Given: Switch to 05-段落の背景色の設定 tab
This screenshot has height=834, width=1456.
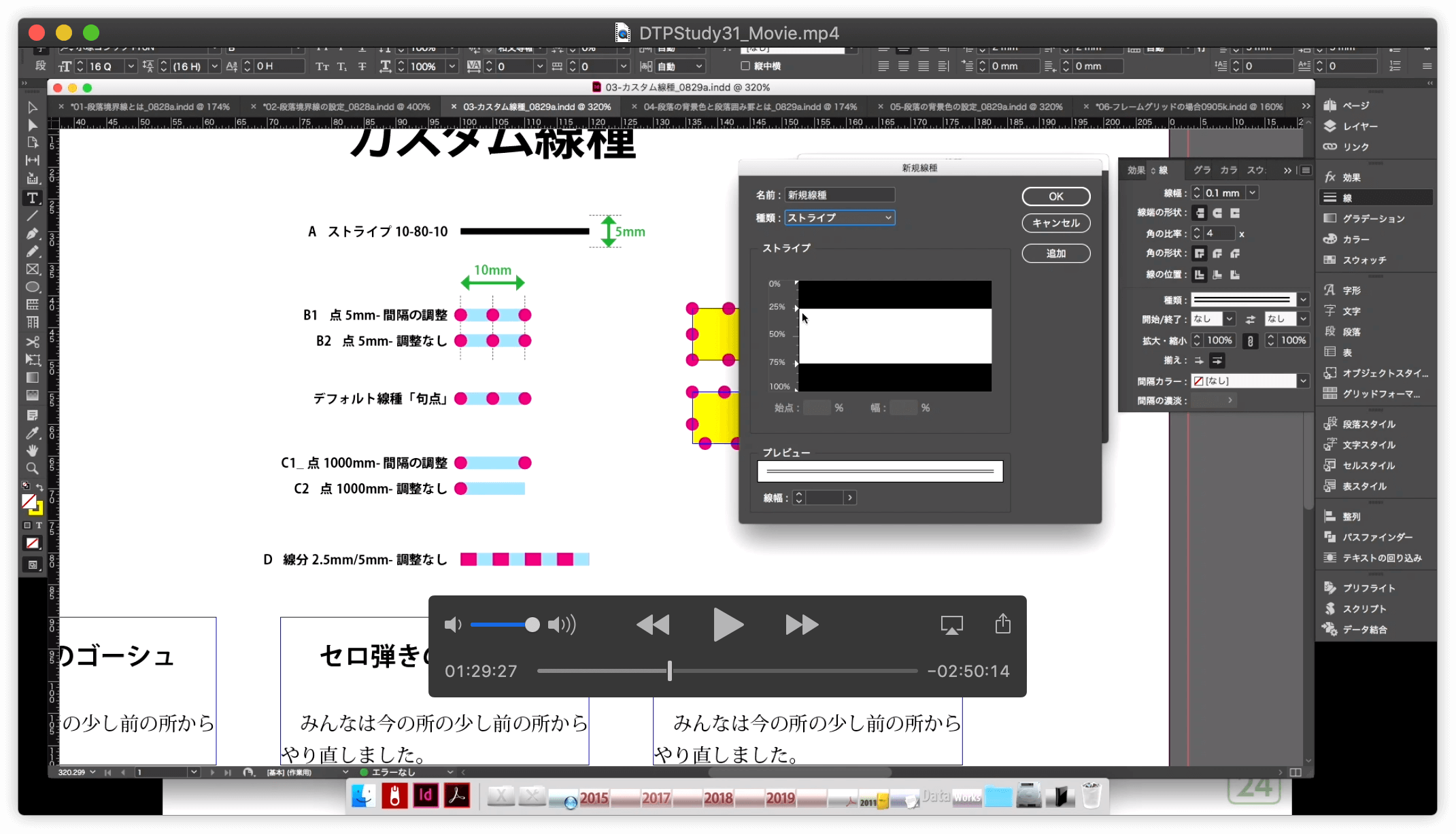Looking at the screenshot, I should [x=977, y=107].
